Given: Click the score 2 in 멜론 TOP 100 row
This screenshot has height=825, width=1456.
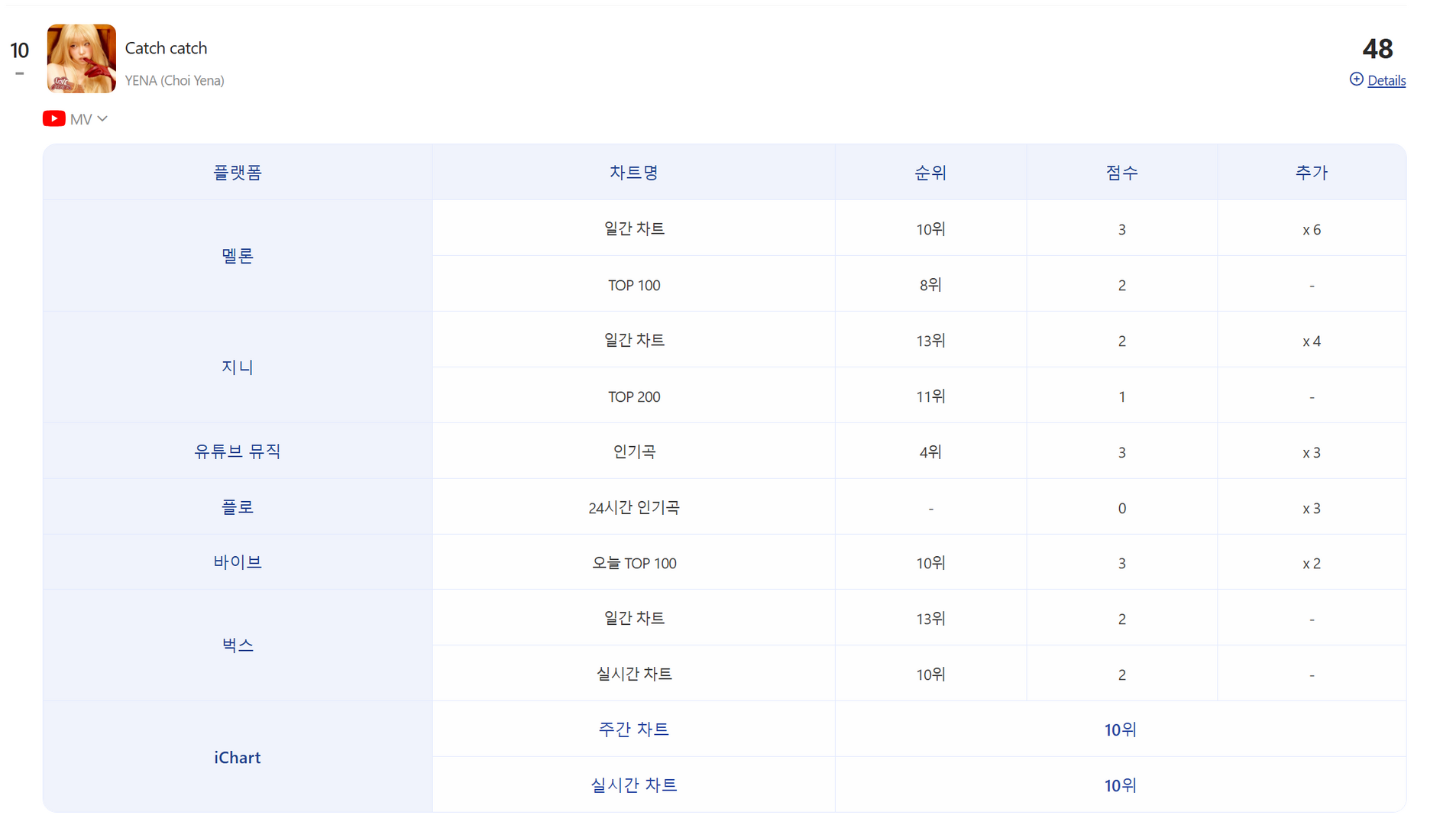Looking at the screenshot, I should point(1121,286).
